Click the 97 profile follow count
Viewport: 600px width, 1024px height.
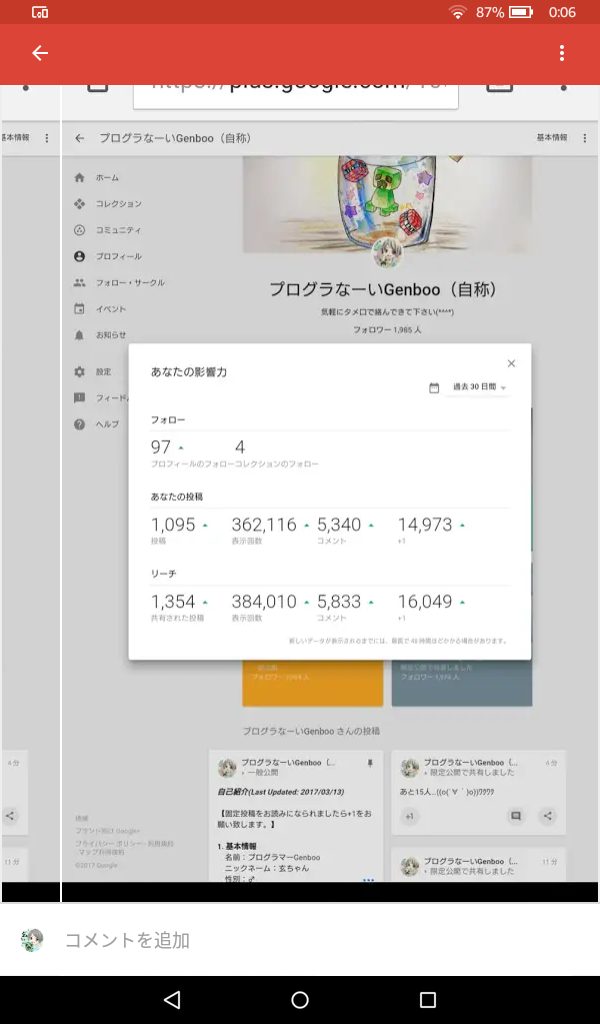tap(161, 447)
